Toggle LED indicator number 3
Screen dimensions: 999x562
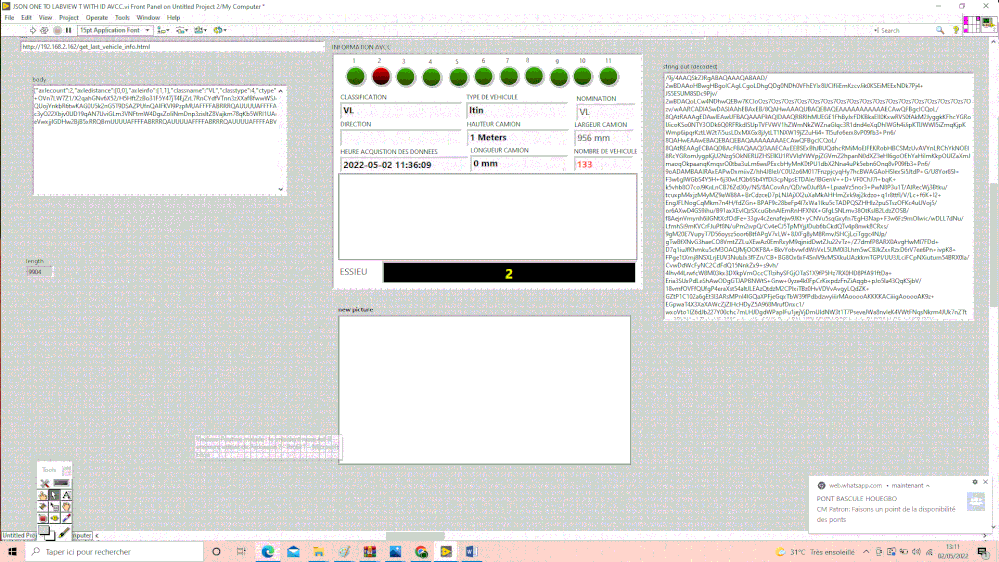click(x=406, y=77)
